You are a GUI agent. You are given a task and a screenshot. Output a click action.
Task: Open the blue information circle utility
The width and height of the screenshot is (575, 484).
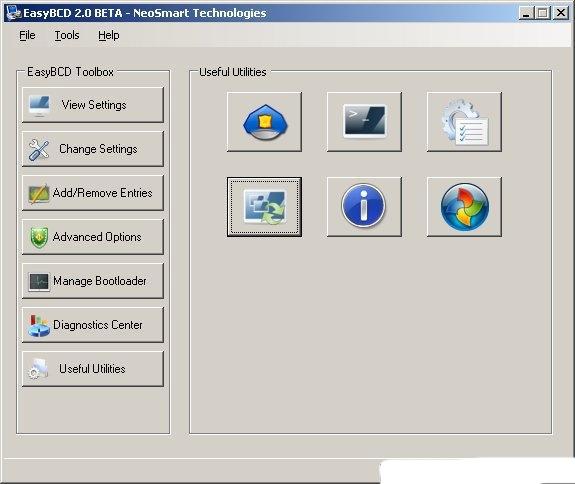pos(364,207)
